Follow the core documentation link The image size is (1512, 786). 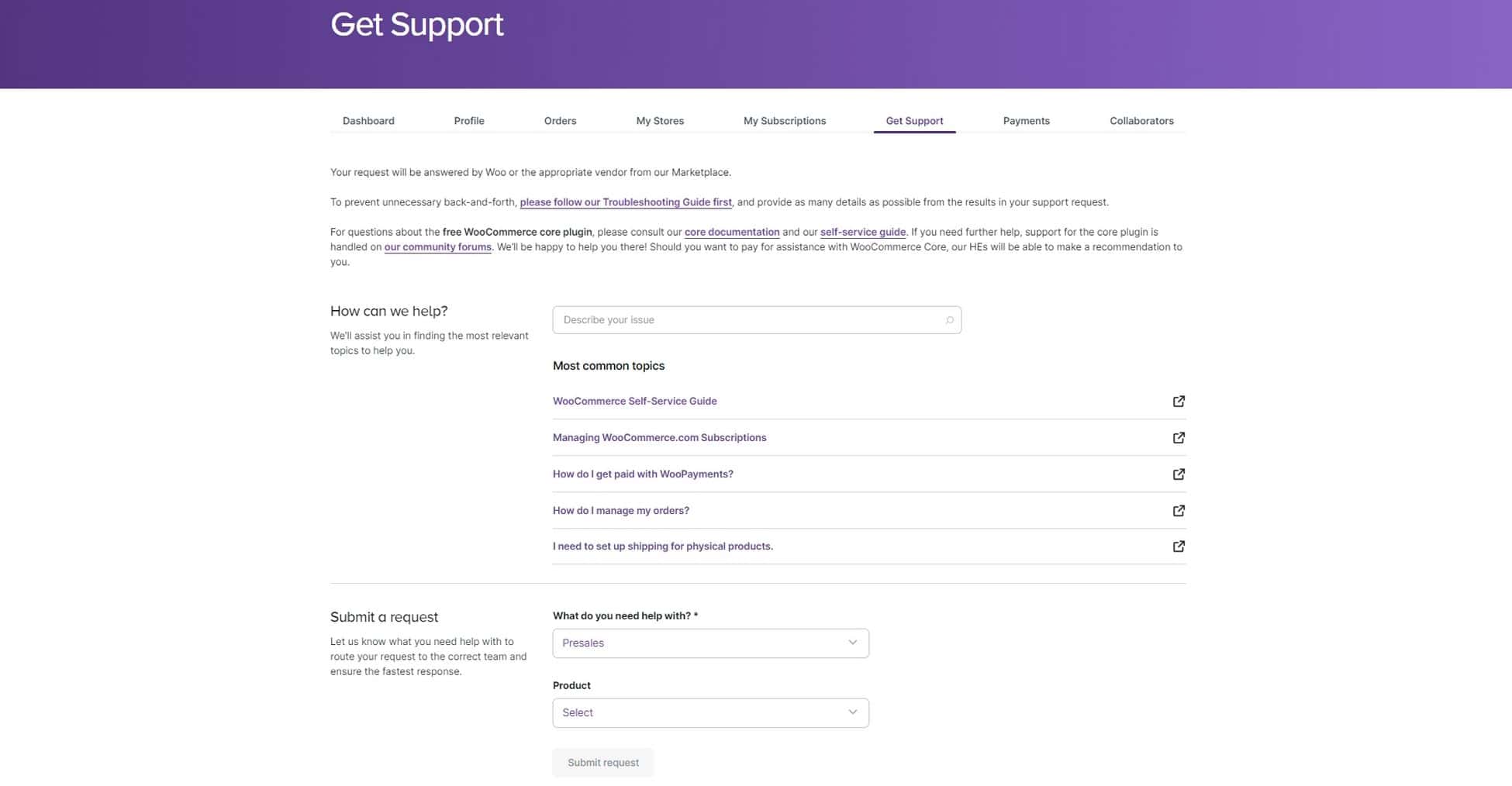732,232
